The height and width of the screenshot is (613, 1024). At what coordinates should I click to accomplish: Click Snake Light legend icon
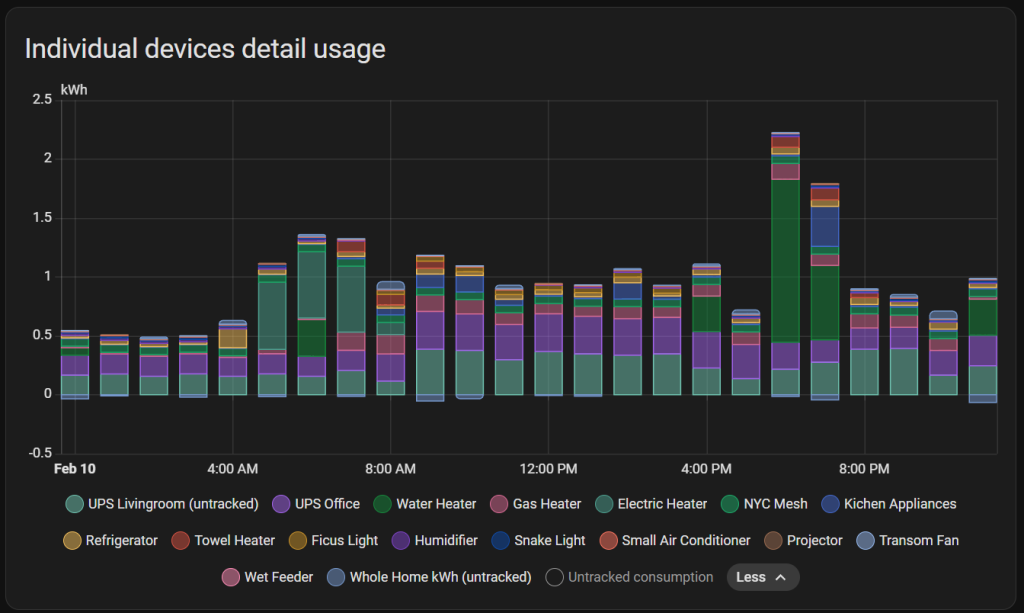(502, 540)
